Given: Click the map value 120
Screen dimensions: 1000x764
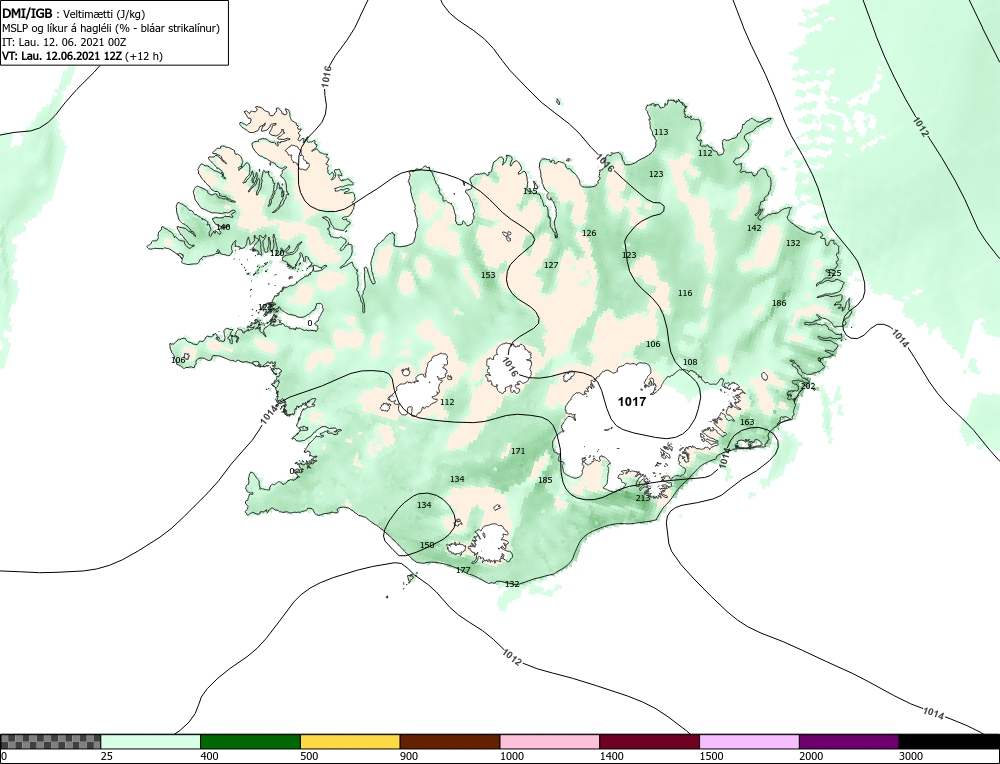Looking at the screenshot, I should point(277,253).
